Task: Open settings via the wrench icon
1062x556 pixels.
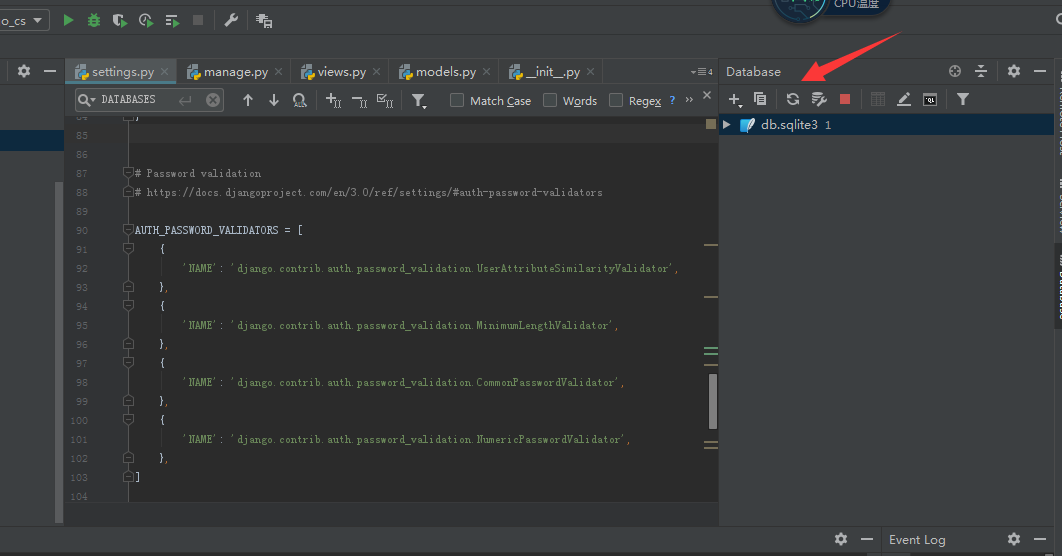Action: 231,20
